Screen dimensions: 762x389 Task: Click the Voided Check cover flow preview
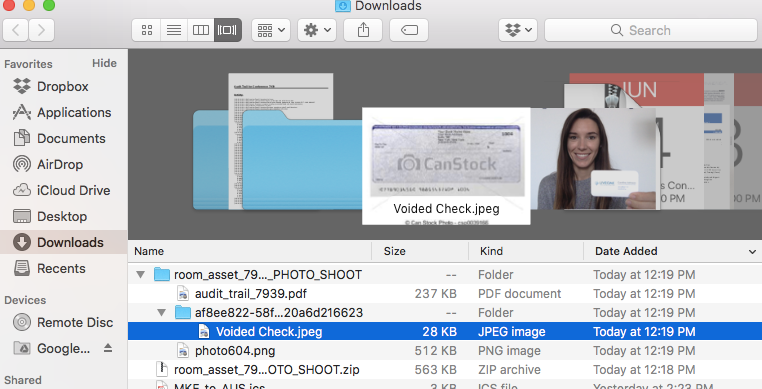point(446,166)
